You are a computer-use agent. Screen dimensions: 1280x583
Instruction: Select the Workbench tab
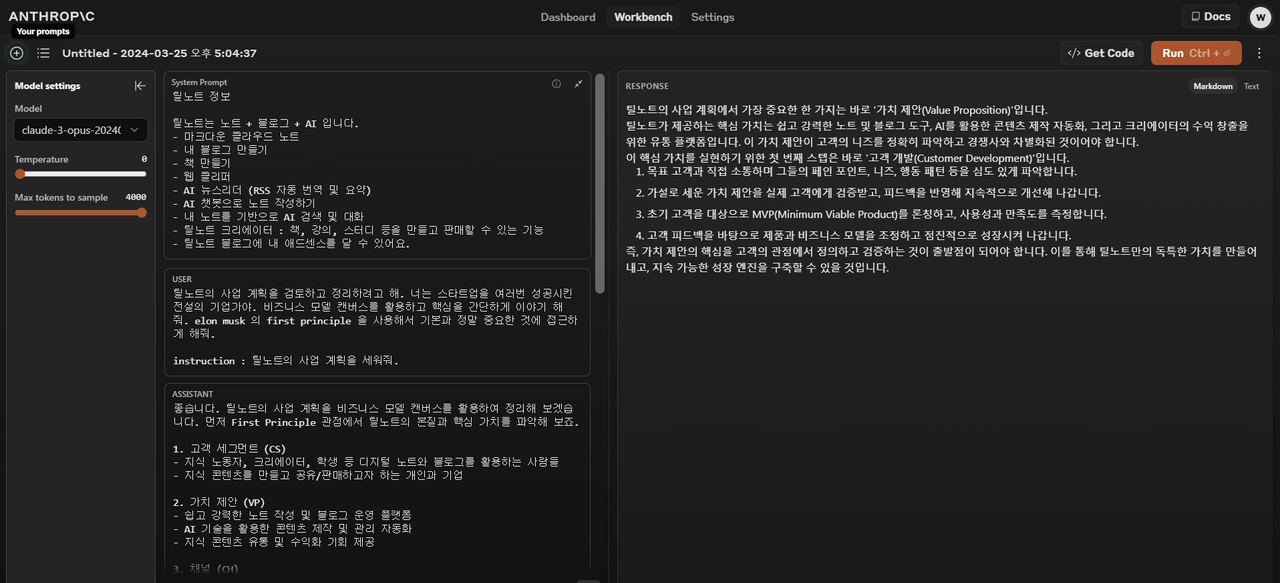pyautogui.click(x=643, y=17)
